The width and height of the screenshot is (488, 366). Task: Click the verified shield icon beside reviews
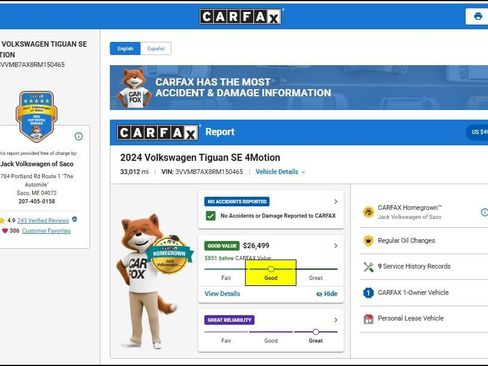coord(75,219)
